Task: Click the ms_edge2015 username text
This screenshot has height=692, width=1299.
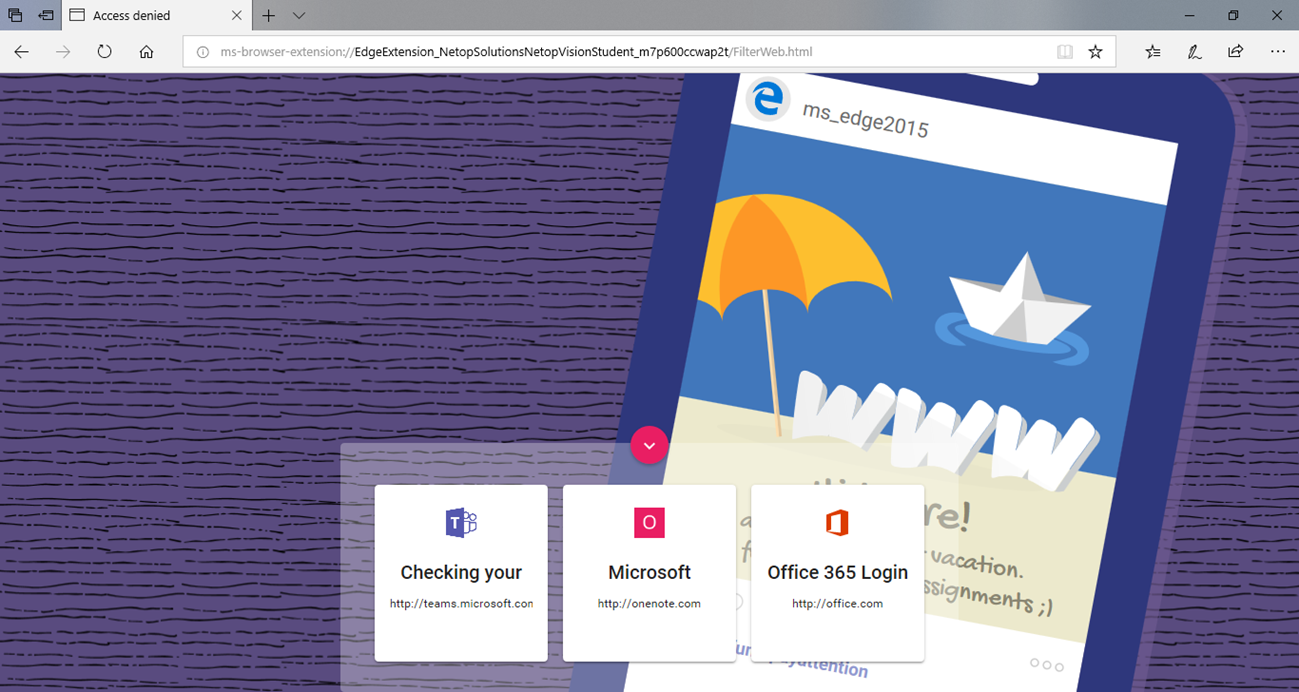Action: (x=866, y=119)
